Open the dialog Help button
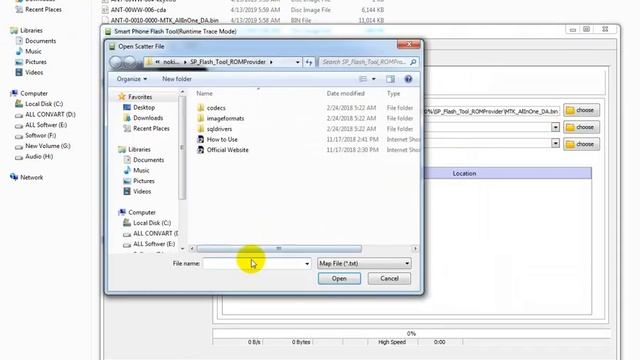The width and height of the screenshot is (640, 360). [x=408, y=79]
